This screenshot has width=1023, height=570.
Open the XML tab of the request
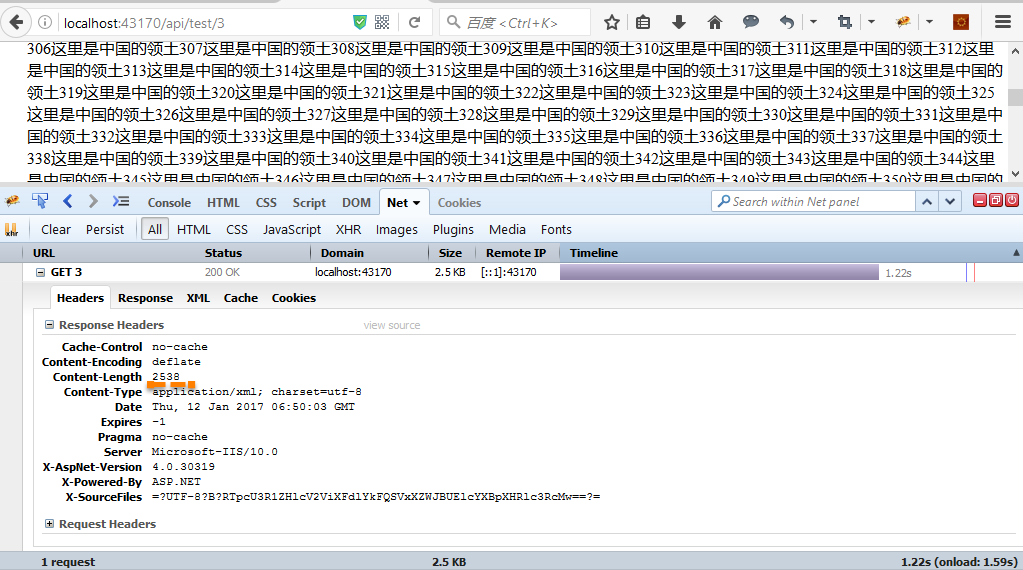pyautogui.click(x=198, y=298)
